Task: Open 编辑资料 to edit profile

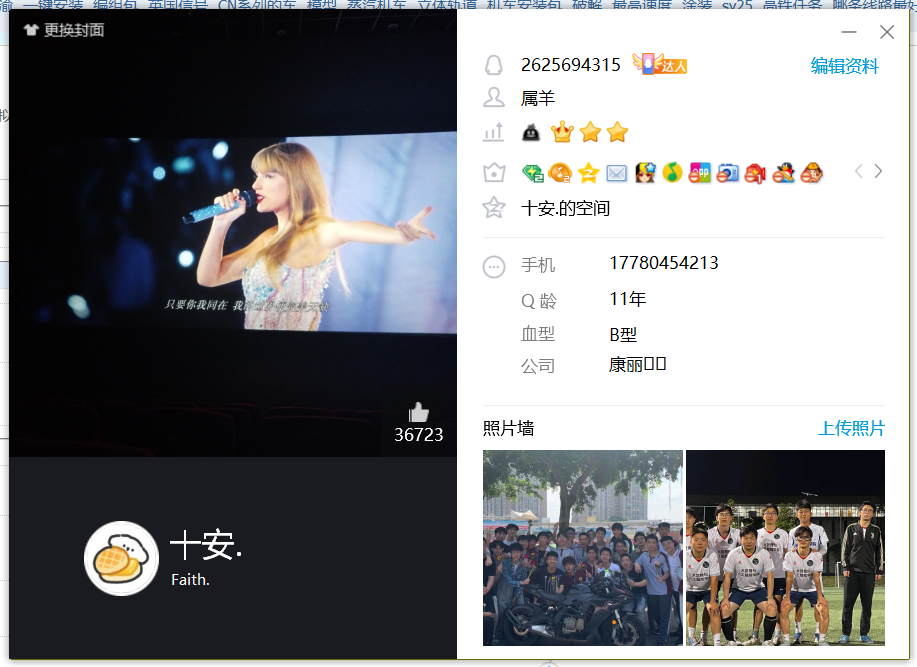Action: tap(844, 65)
